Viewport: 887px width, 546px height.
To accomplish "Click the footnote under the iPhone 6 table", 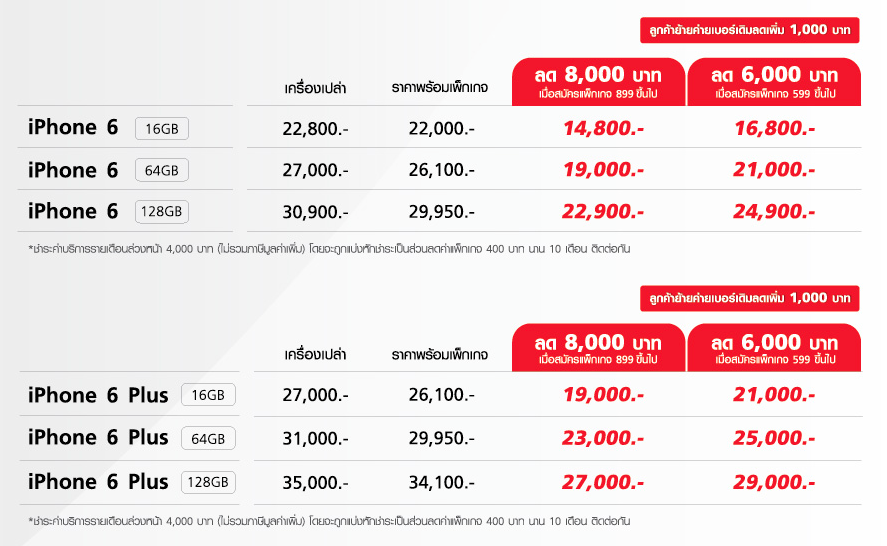I will pos(329,249).
